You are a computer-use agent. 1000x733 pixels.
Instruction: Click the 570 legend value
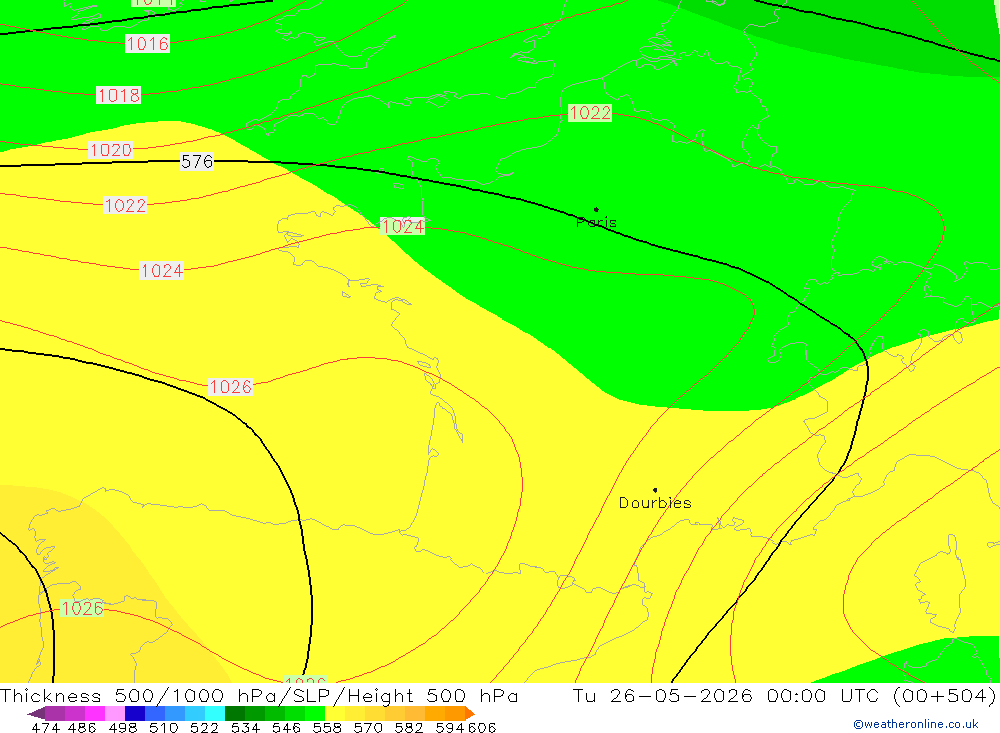(368, 727)
